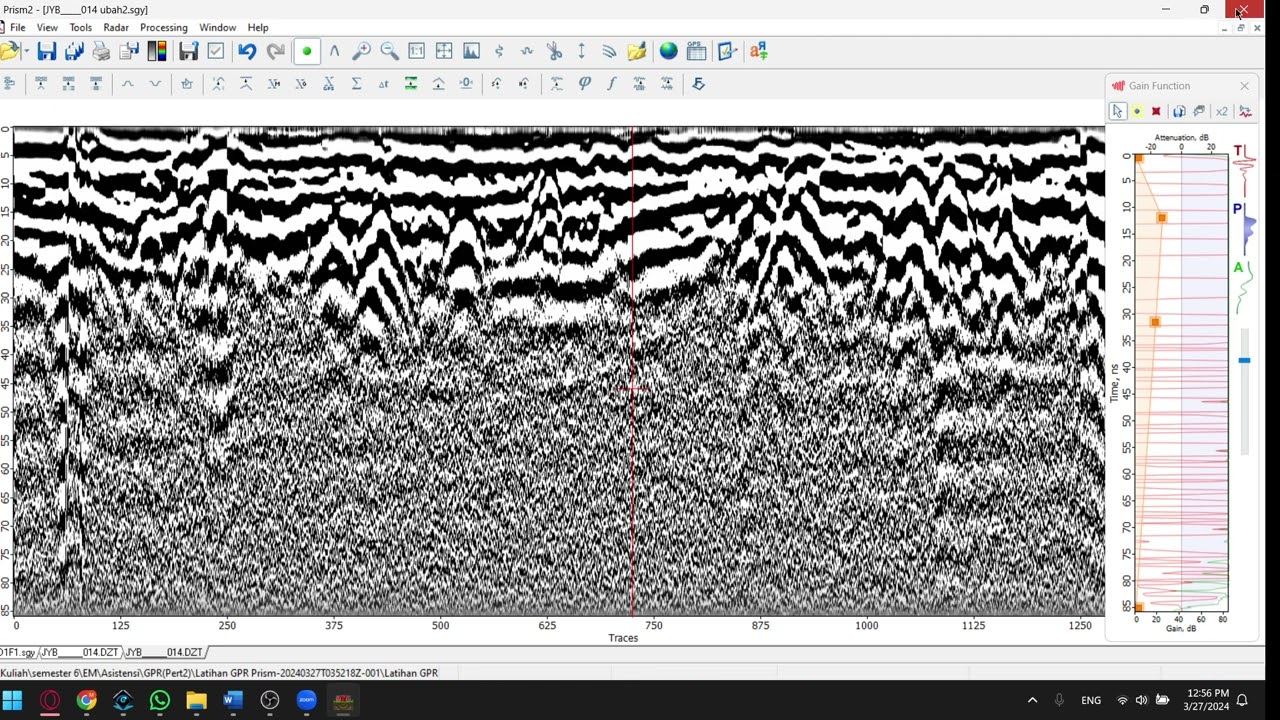Open the GPS table icon
The image size is (1280, 720).
click(x=697, y=51)
